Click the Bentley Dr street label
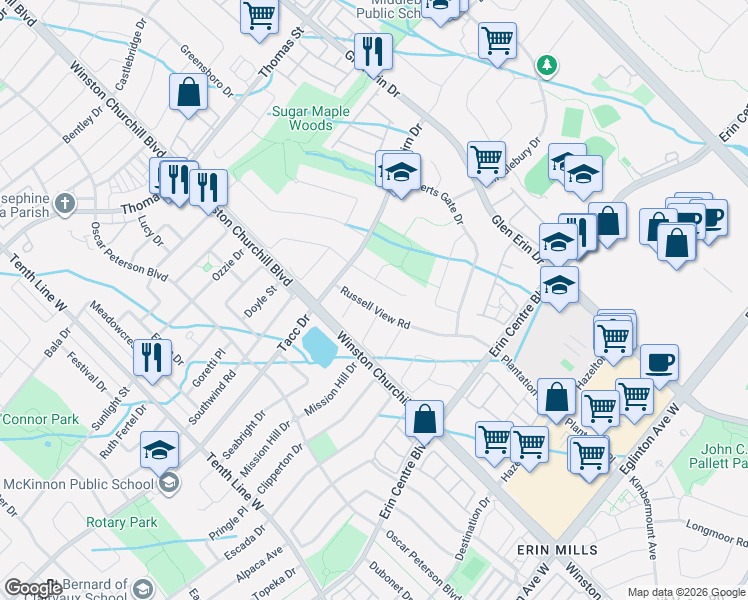The image size is (748, 600). (x=83, y=124)
